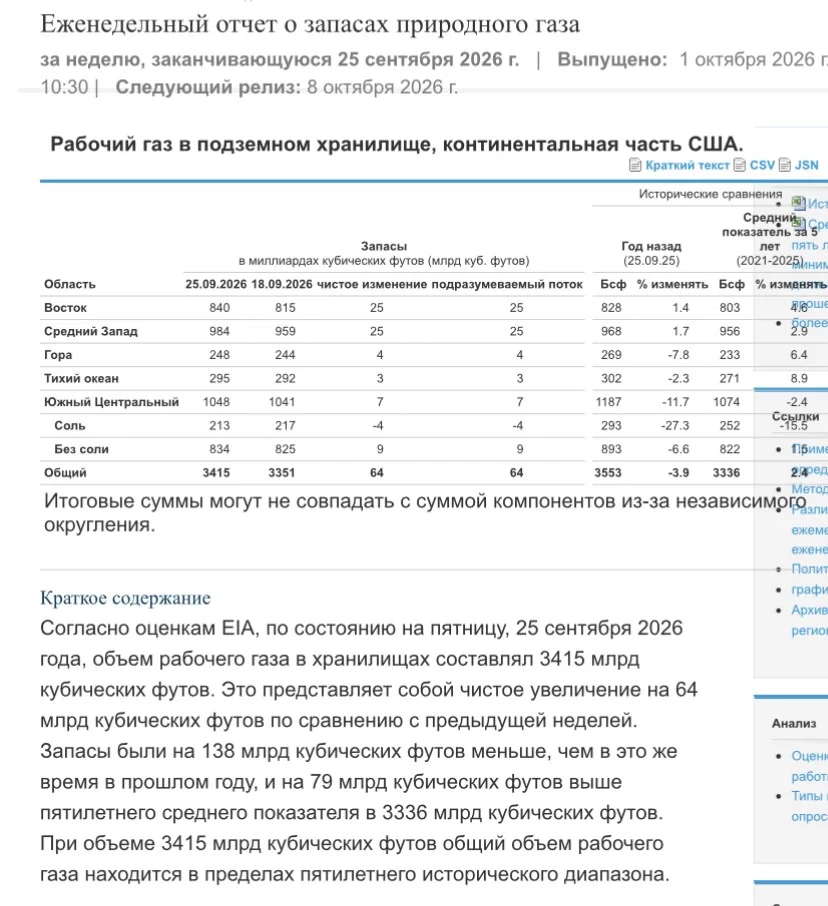The image size is (828, 906).
Task: Click the 959 cell in Средний Запад row
Action: pos(285,331)
